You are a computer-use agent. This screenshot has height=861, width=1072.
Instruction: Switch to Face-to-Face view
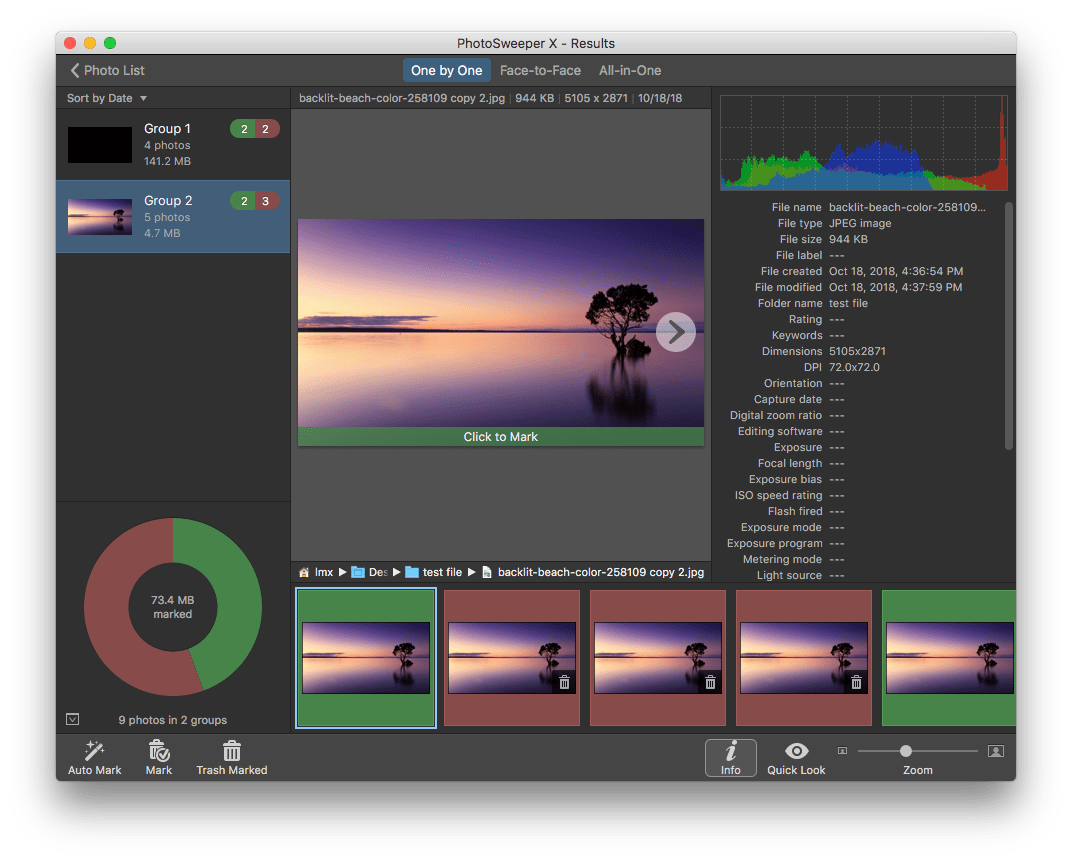tap(540, 70)
